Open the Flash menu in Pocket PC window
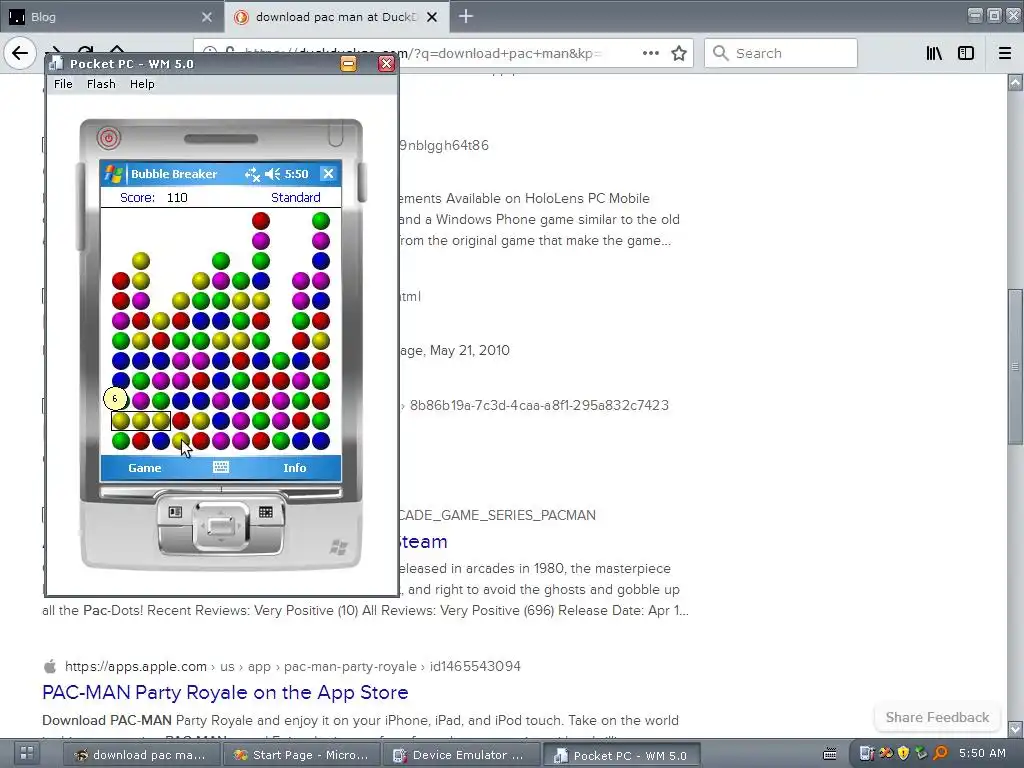1024x768 pixels. pyautogui.click(x=101, y=84)
